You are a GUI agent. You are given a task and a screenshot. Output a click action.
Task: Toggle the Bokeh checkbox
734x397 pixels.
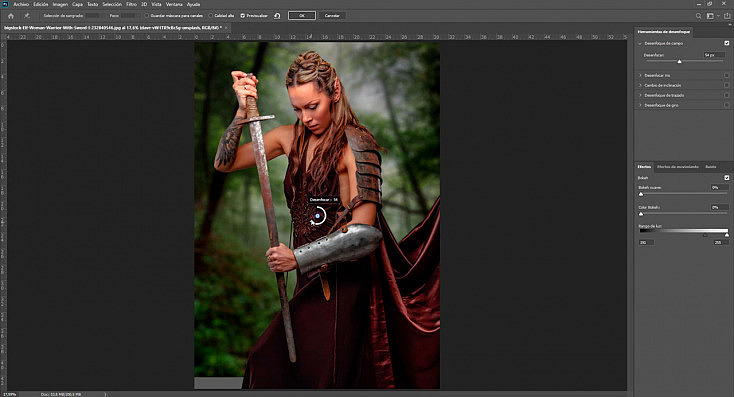727,178
